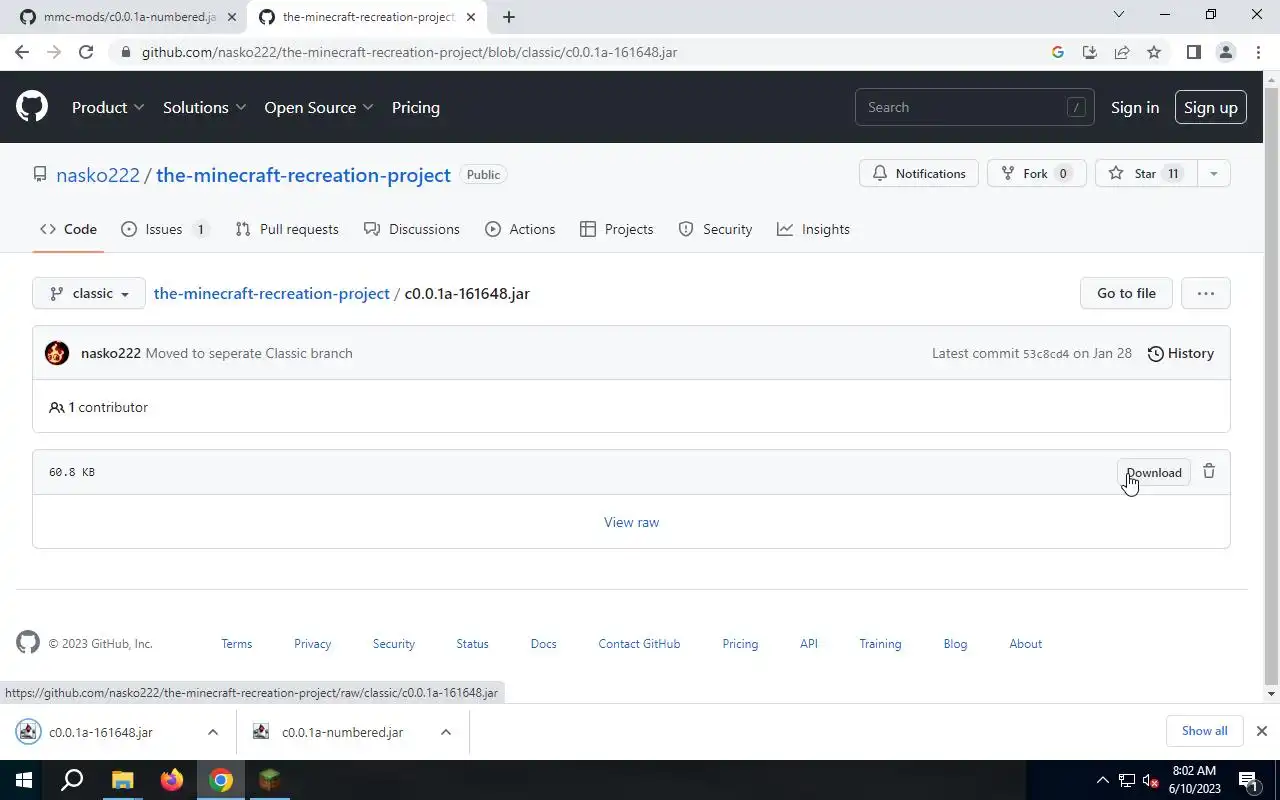
Task: Click the Notifications button
Action: tap(918, 173)
